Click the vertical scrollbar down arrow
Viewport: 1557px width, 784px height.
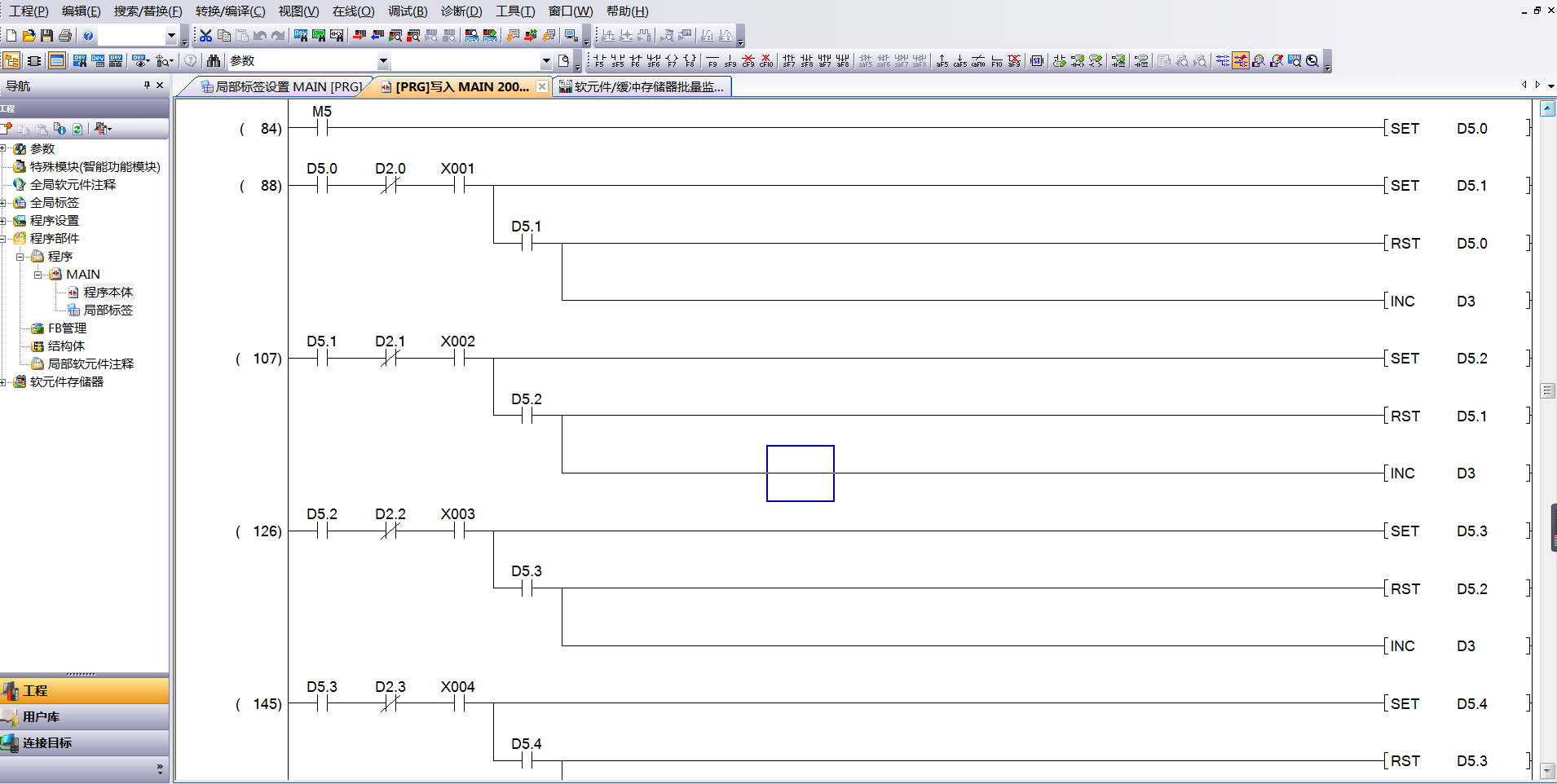coord(1547,770)
